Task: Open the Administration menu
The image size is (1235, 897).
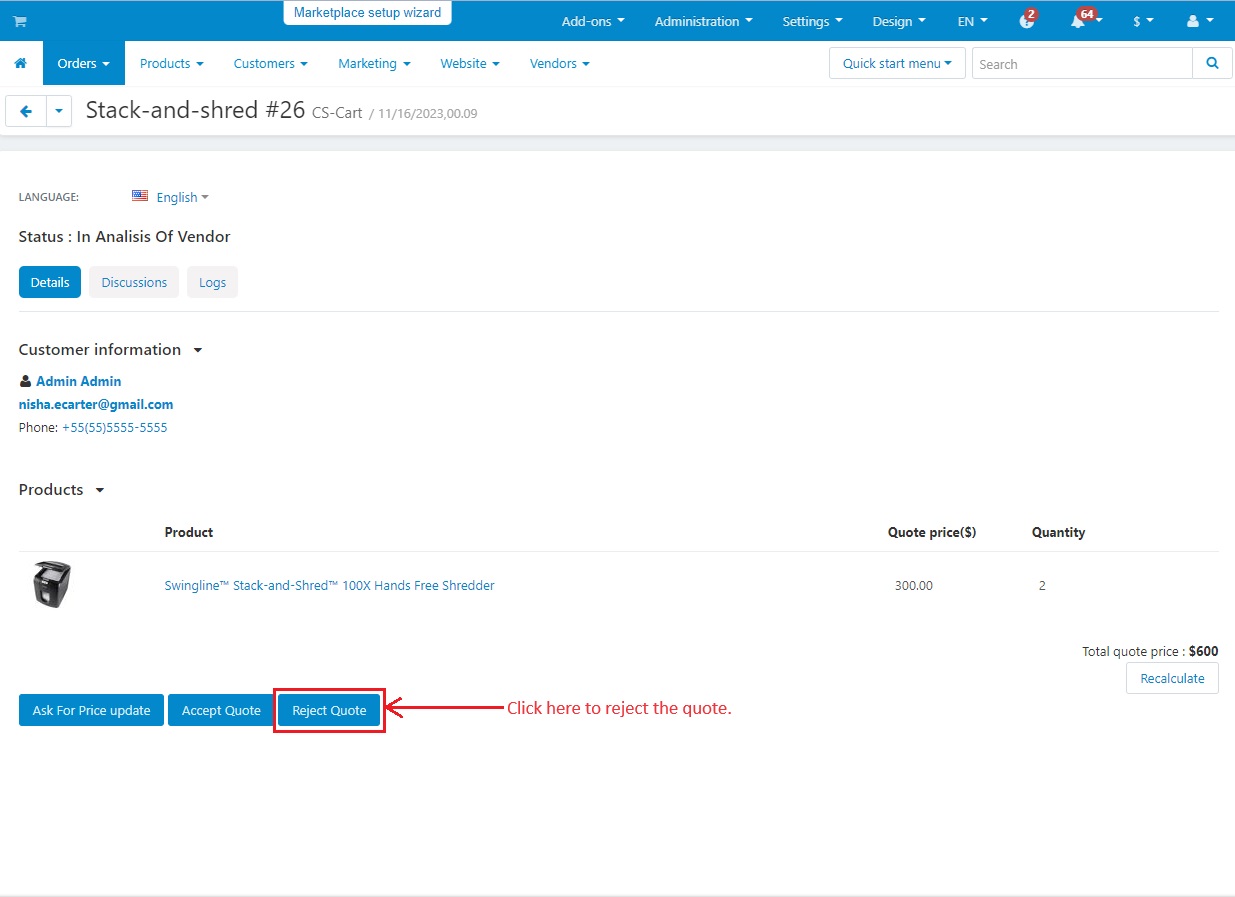Action: [x=704, y=21]
